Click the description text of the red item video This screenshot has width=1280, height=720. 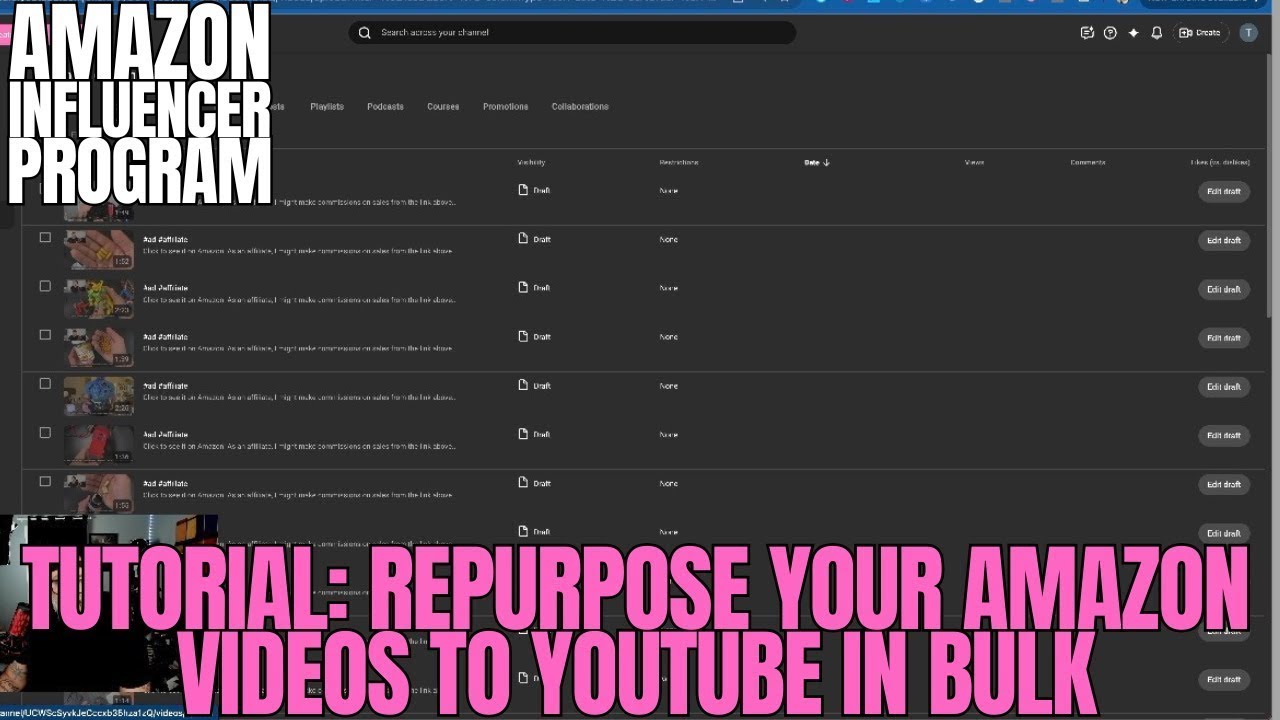(x=298, y=446)
